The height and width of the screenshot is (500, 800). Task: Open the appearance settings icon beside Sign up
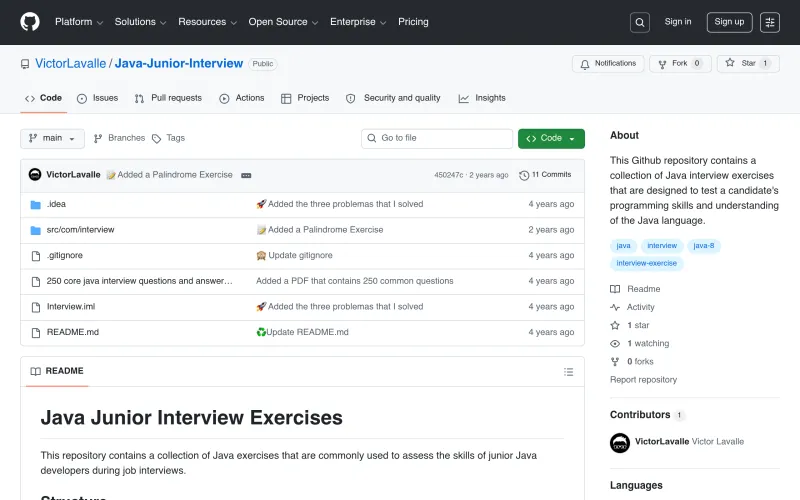tap(769, 22)
